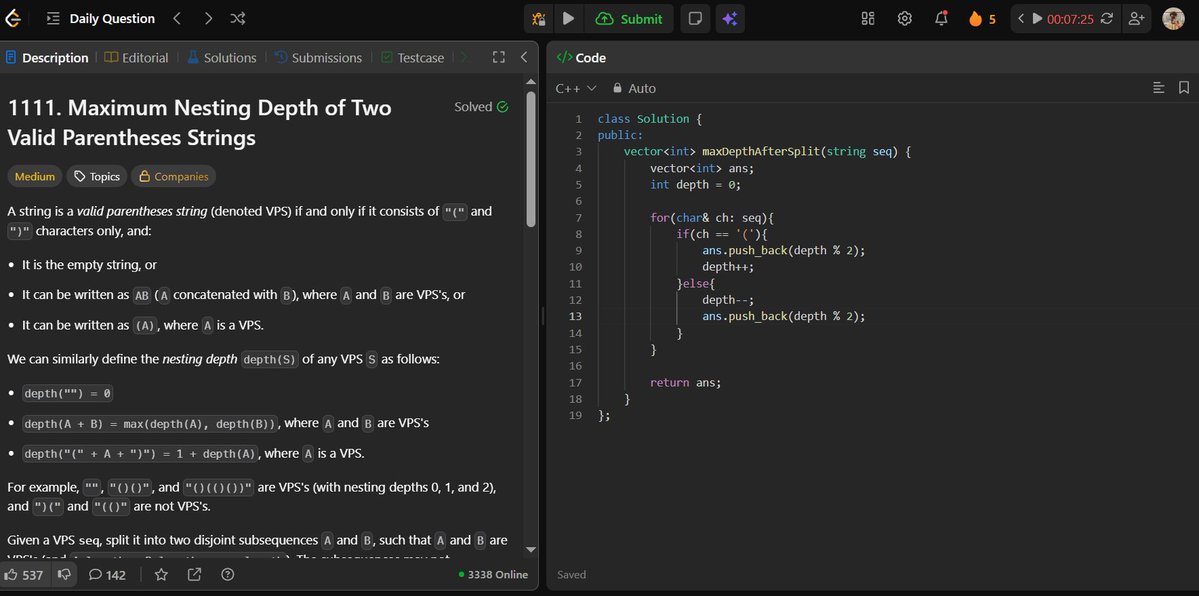This screenshot has width=1199, height=596.
Task: Open the user profile avatar
Action: (x=1173, y=18)
